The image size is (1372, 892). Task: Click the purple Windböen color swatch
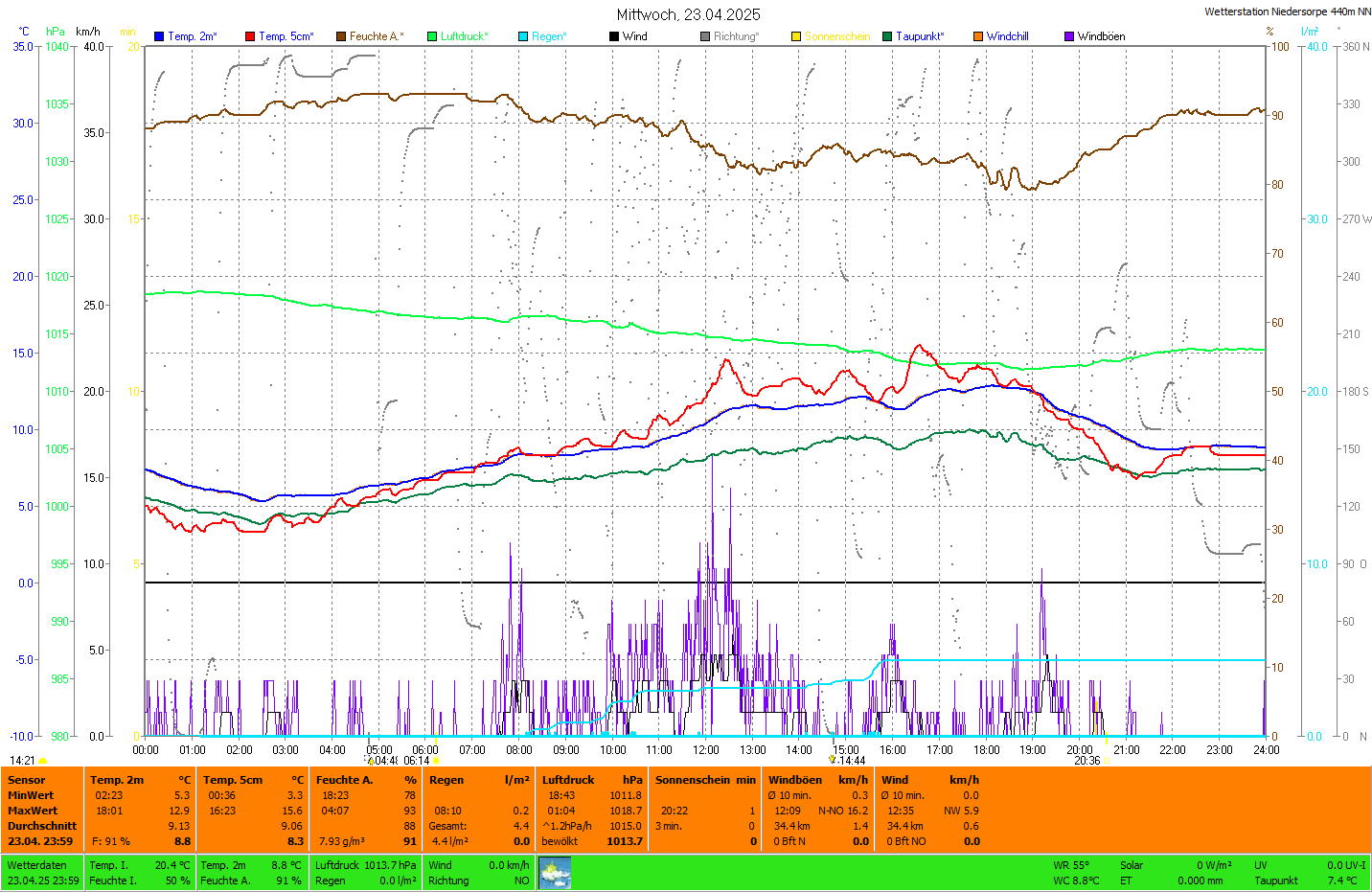[x=1069, y=36]
